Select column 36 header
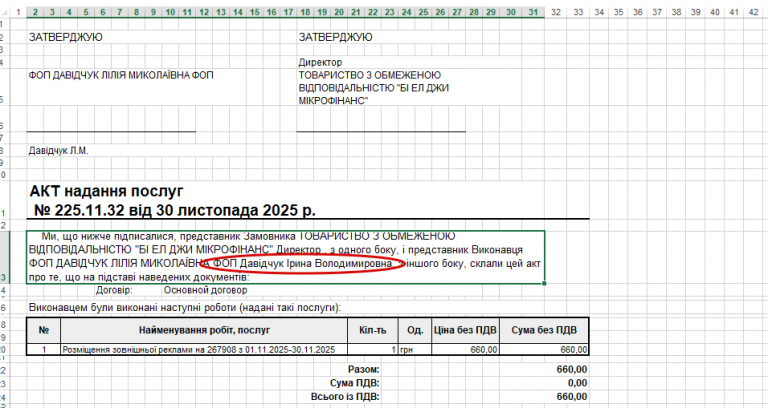Image resolution: width=768 pixels, height=408 pixels. 638,12
